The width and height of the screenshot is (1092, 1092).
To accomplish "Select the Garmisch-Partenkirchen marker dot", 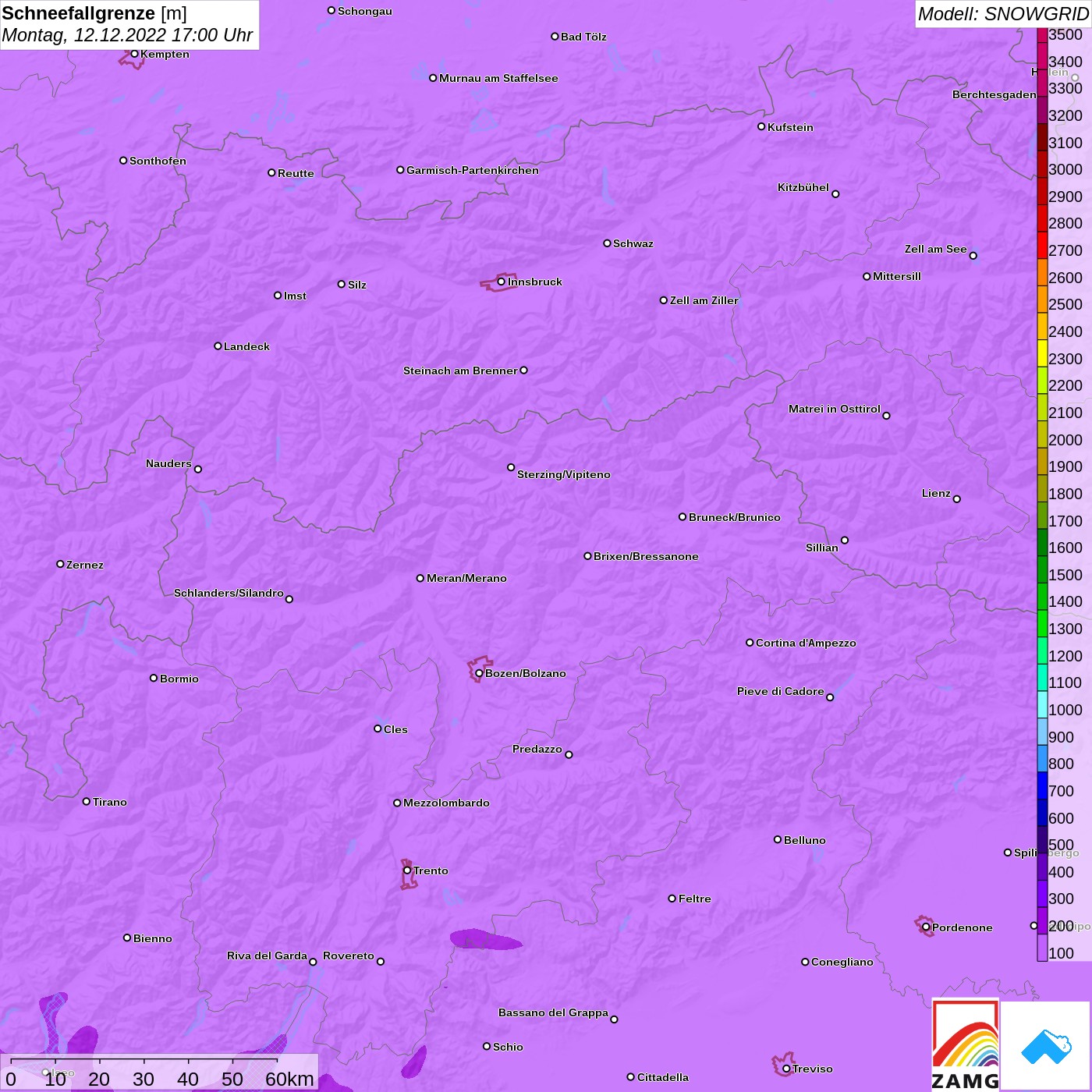I will (x=400, y=170).
